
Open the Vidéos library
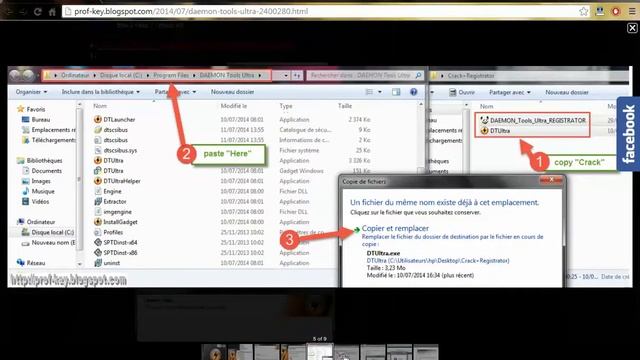35,202
